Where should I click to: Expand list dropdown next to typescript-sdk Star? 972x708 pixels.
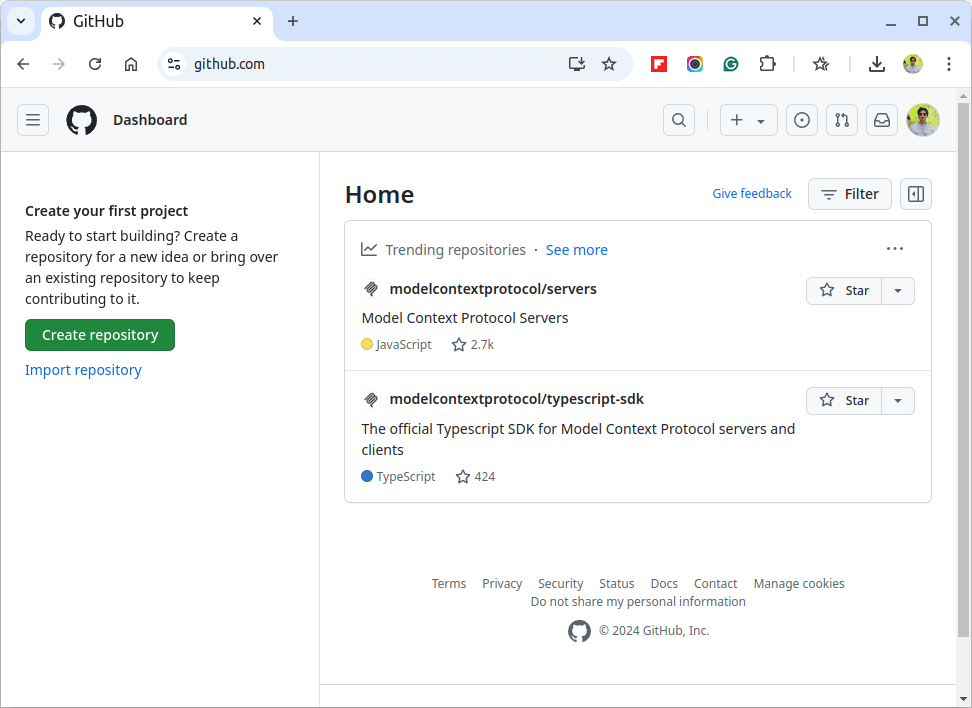click(898, 400)
